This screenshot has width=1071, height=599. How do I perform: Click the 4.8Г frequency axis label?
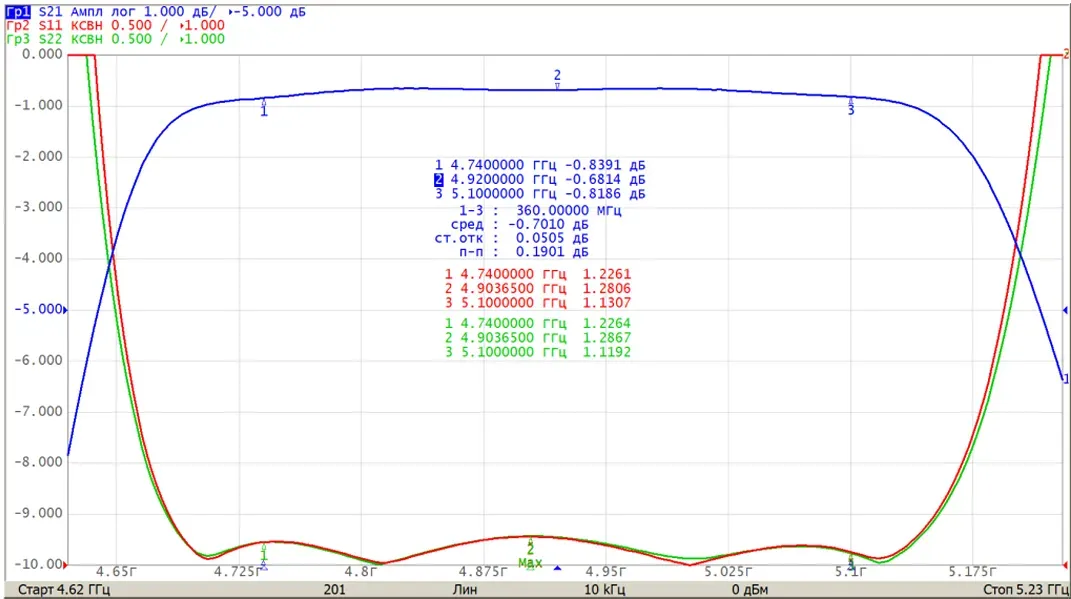tap(360, 572)
